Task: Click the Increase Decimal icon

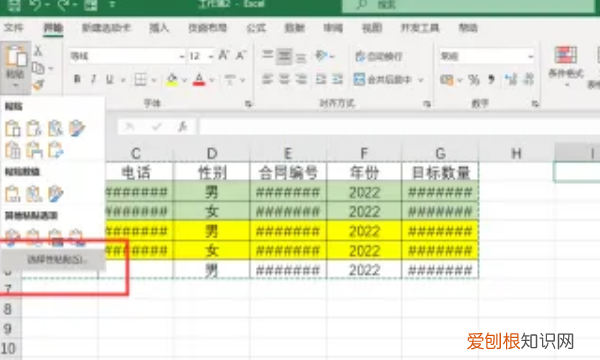Action: [510, 80]
